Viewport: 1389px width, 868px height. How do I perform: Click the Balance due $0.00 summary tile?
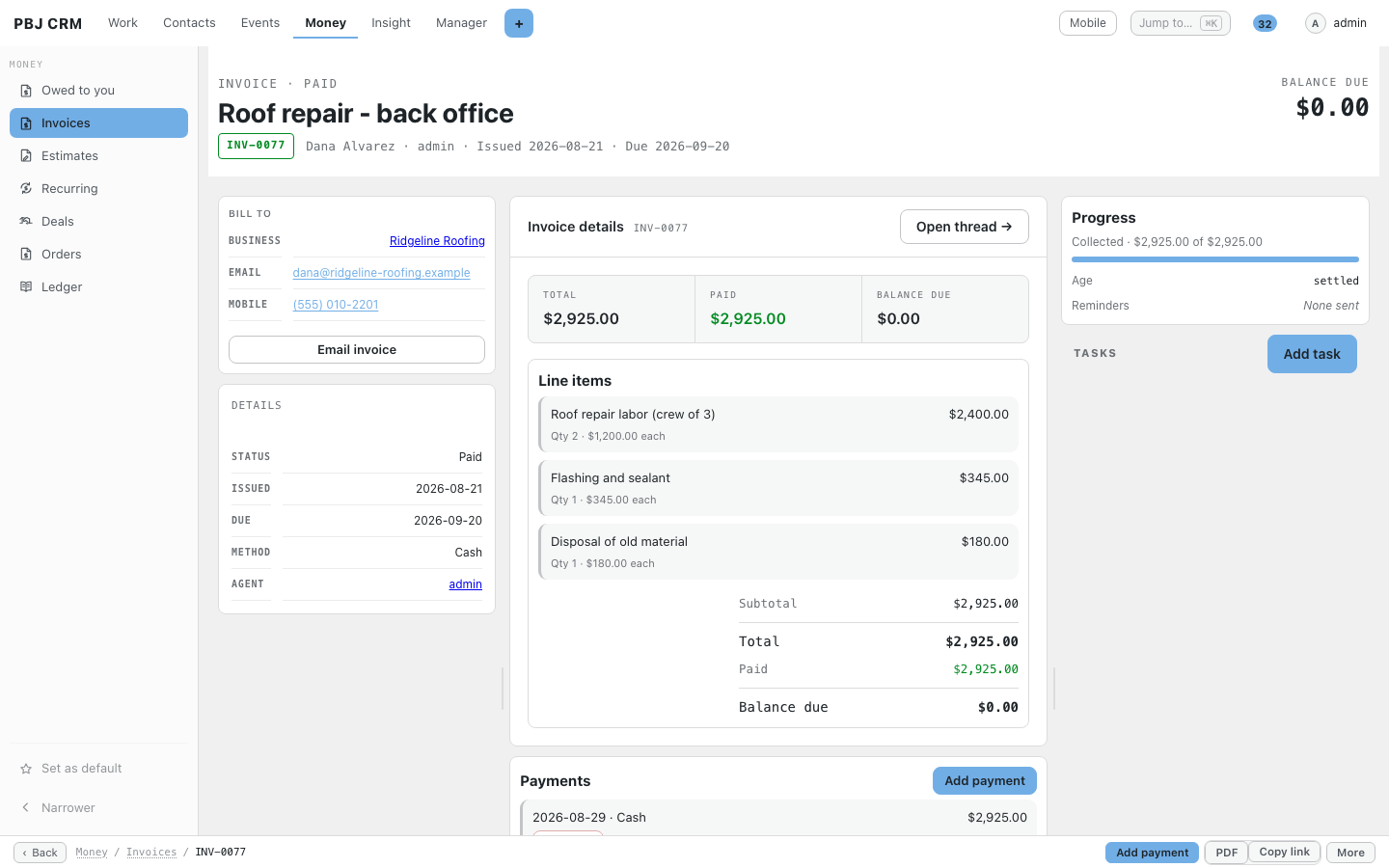945,309
